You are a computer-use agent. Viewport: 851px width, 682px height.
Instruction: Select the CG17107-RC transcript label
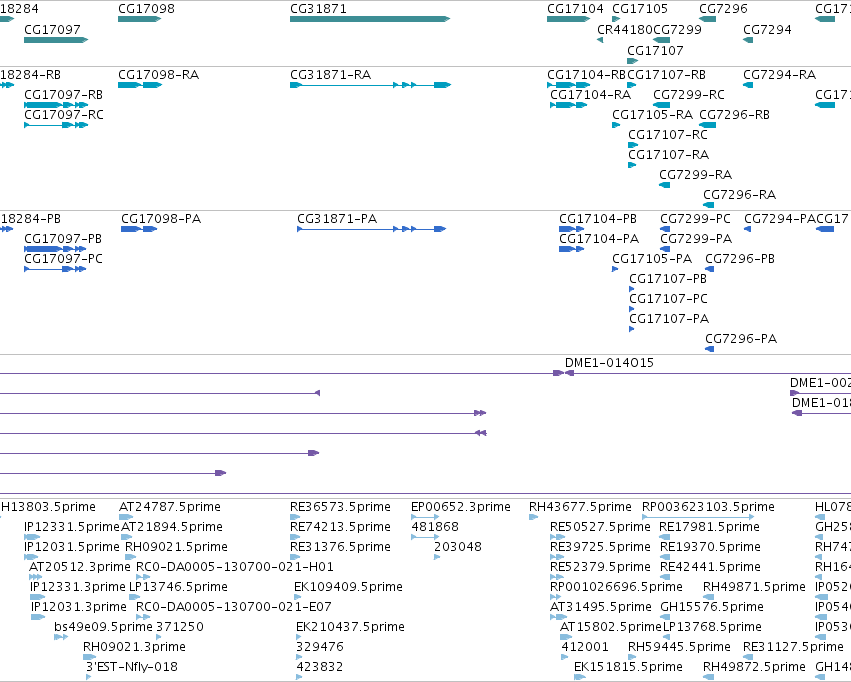[x=668, y=135]
